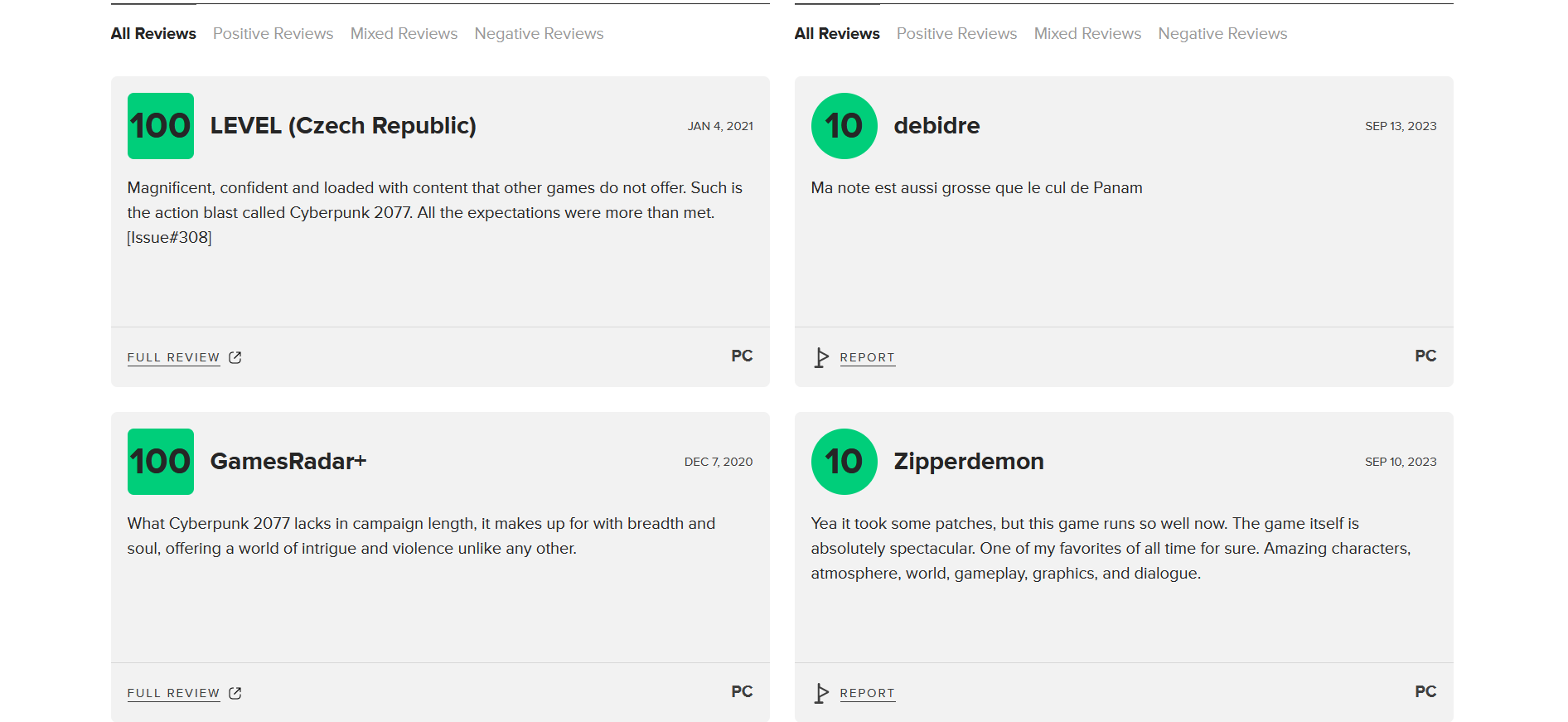Click the flag icon on debidre's review
The image size is (1568, 722).
point(821,357)
